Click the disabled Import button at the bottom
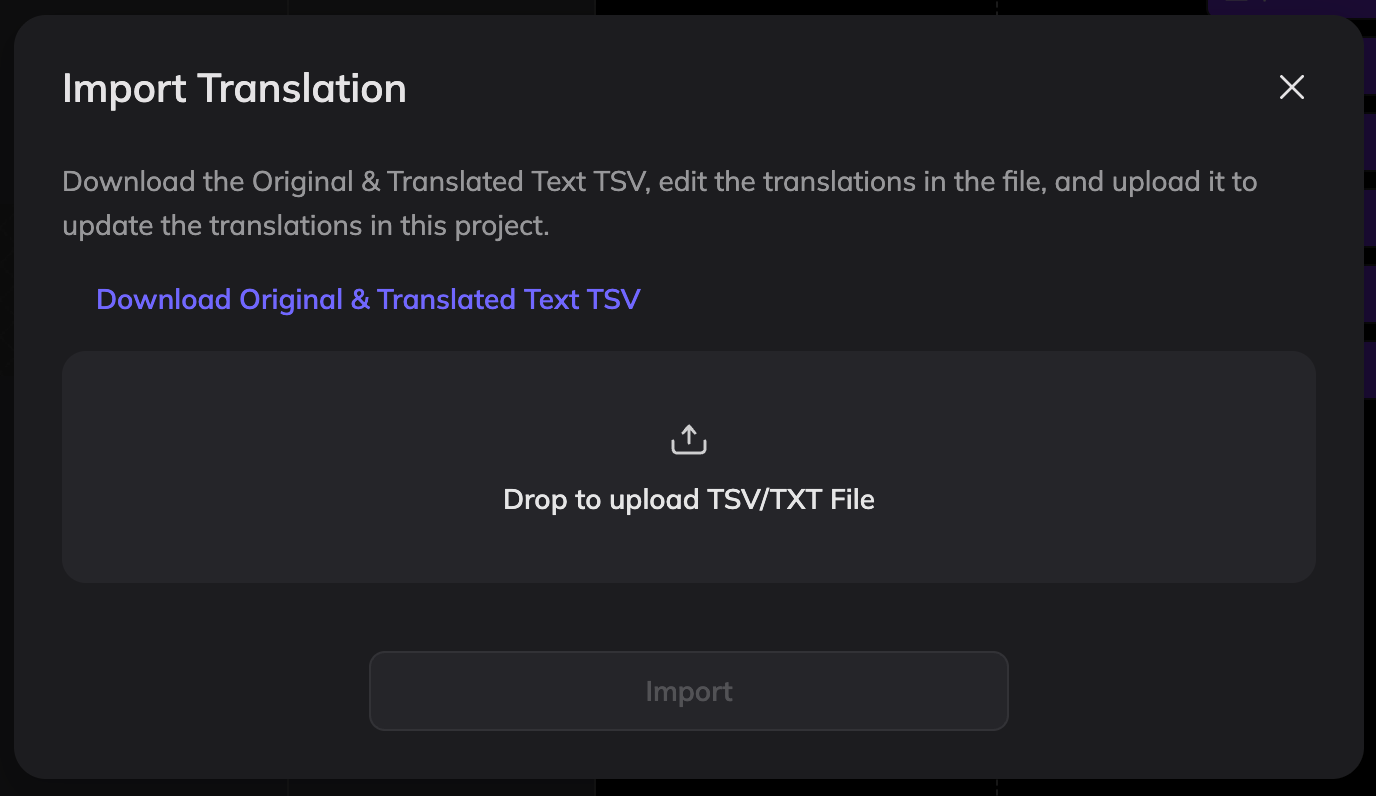 689,691
